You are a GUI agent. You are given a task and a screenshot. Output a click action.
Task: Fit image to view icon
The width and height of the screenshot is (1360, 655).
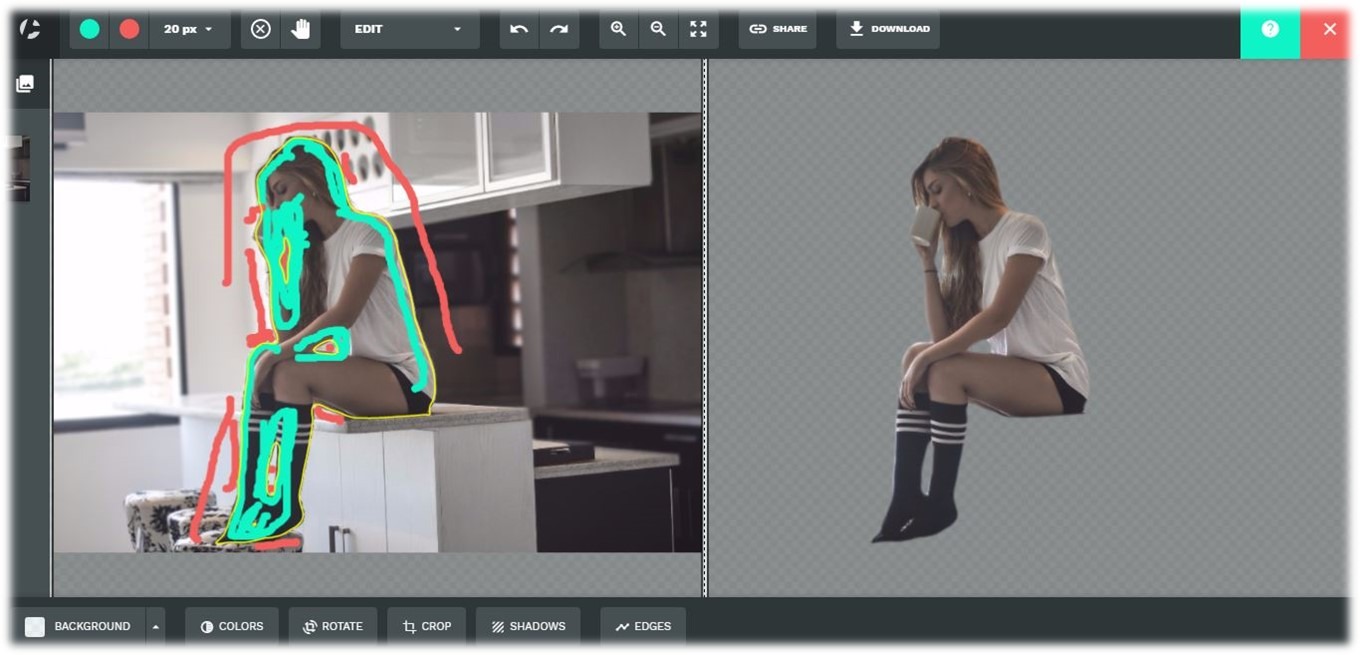(698, 29)
